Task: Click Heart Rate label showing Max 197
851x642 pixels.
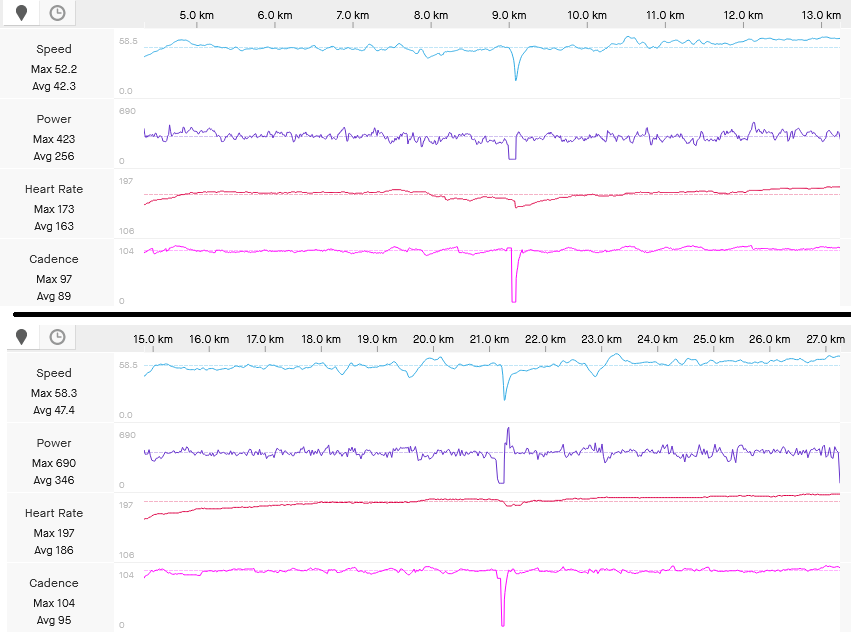Action: tap(54, 513)
